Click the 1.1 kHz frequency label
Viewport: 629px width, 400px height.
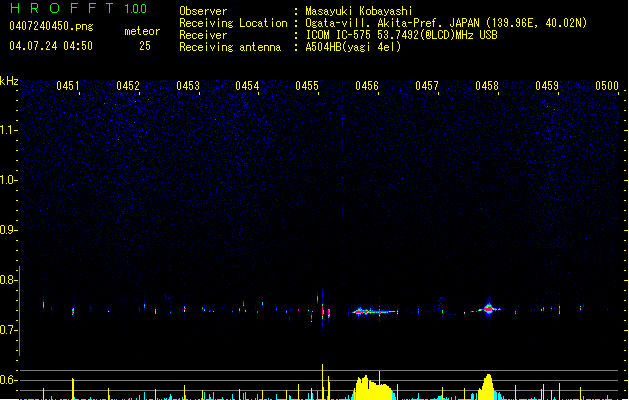(x=8, y=130)
